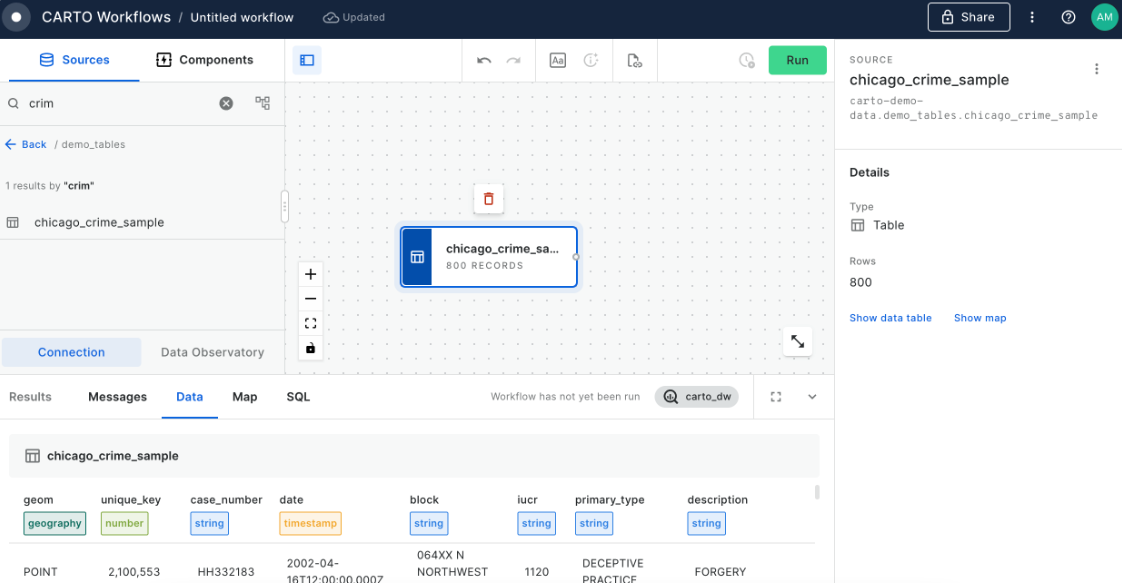1122x583 pixels.
Task: Click the node output connection port
Action: point(576,257)
